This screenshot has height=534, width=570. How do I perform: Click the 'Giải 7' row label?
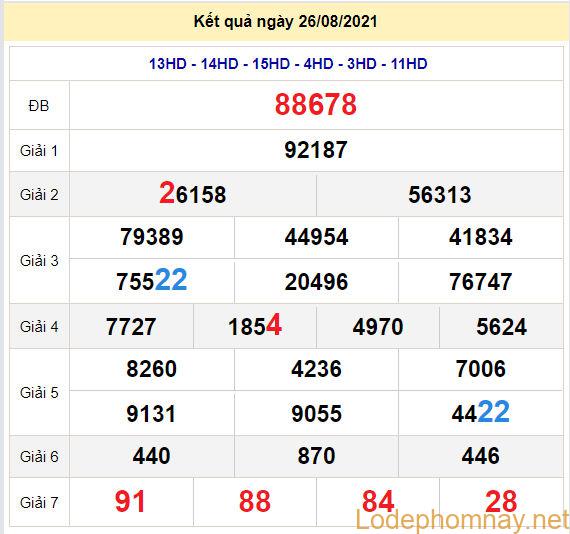(x=39, y=502)
